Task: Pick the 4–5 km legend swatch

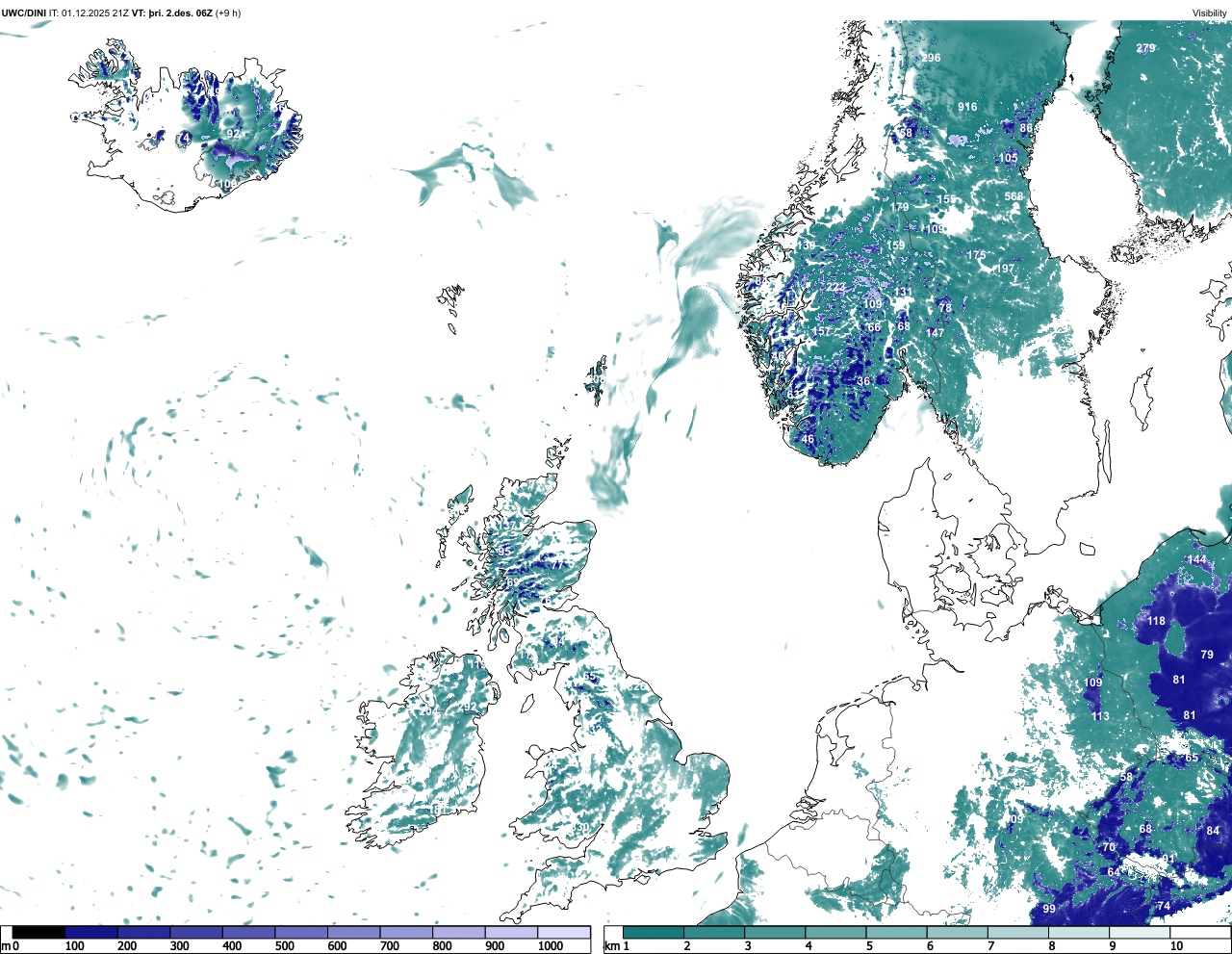Action: [834, 933]
